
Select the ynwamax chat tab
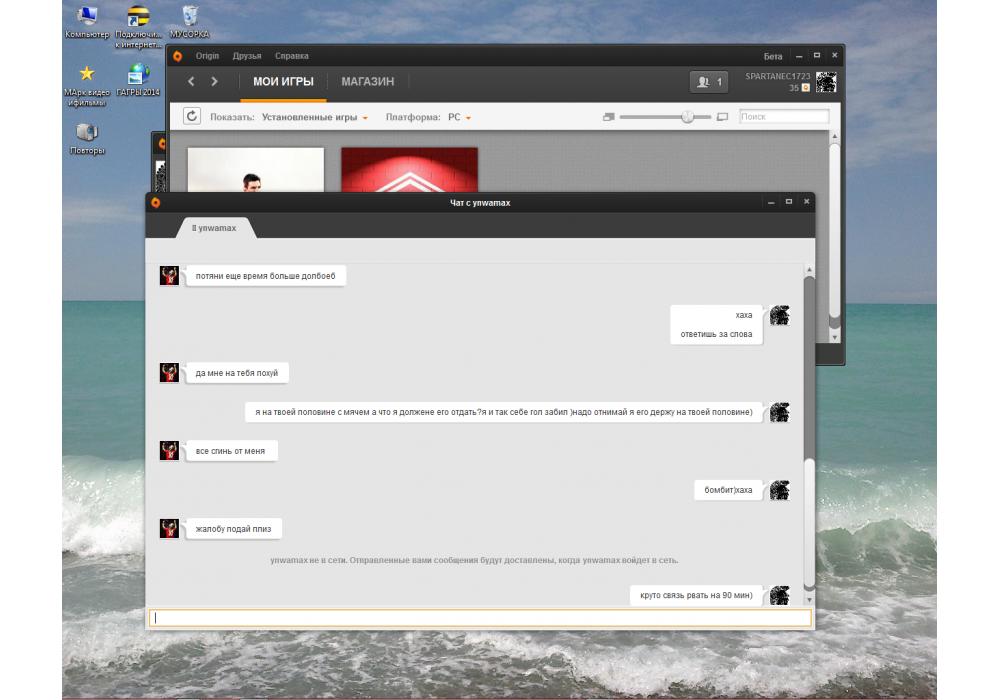[216, 228]
